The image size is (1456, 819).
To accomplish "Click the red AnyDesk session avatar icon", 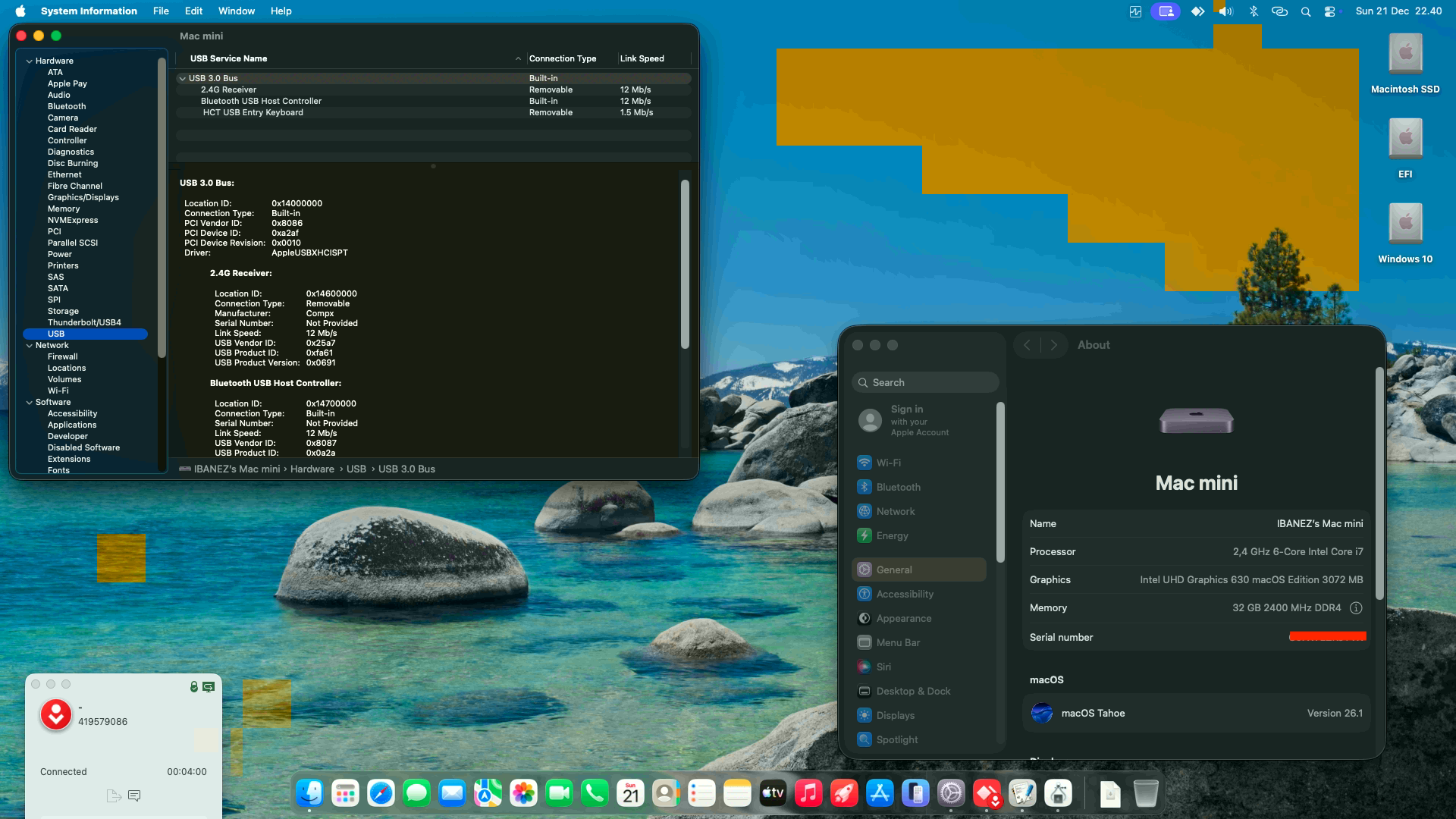I will [56, 714].
